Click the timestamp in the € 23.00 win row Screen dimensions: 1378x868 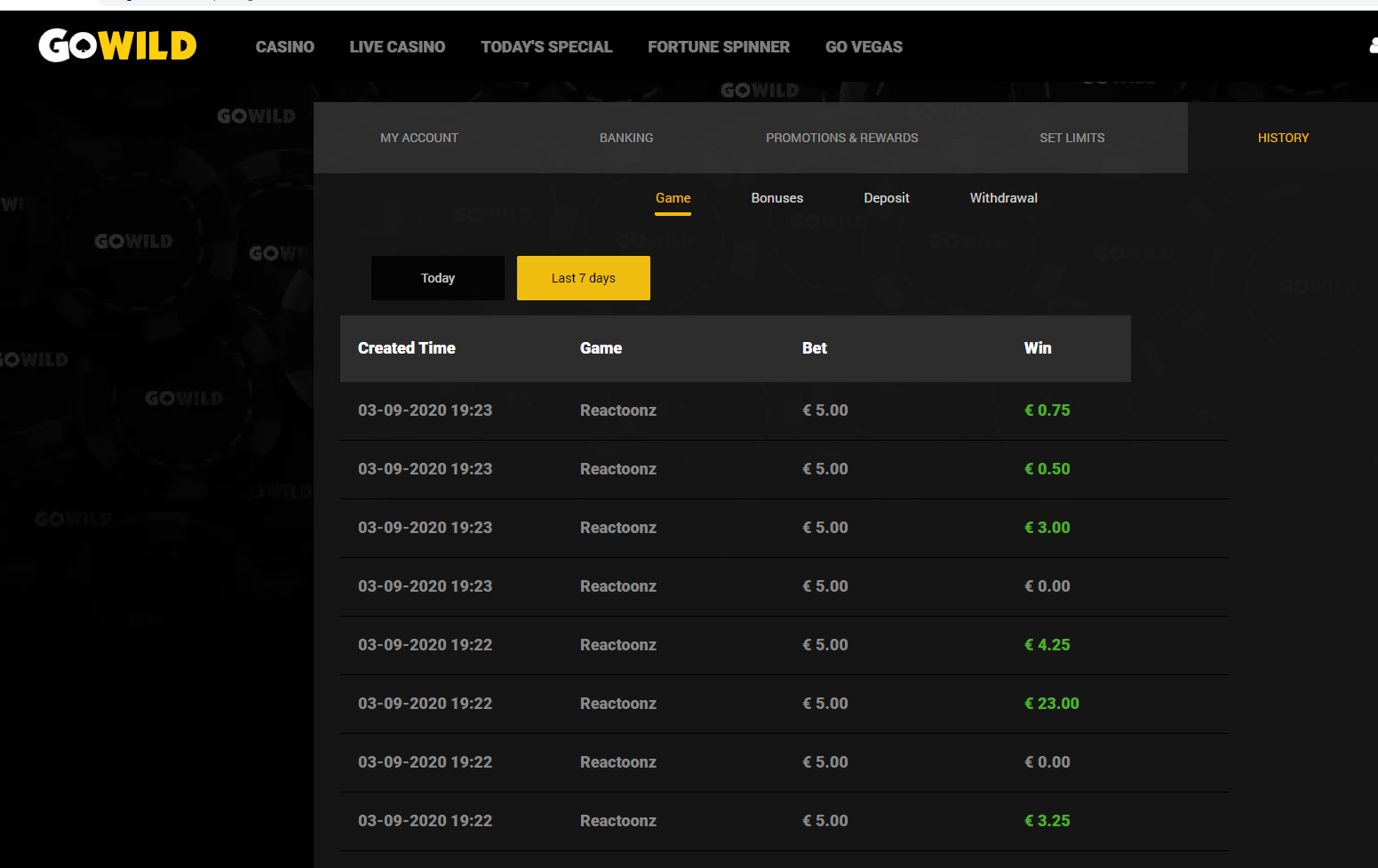pos(425,704)
